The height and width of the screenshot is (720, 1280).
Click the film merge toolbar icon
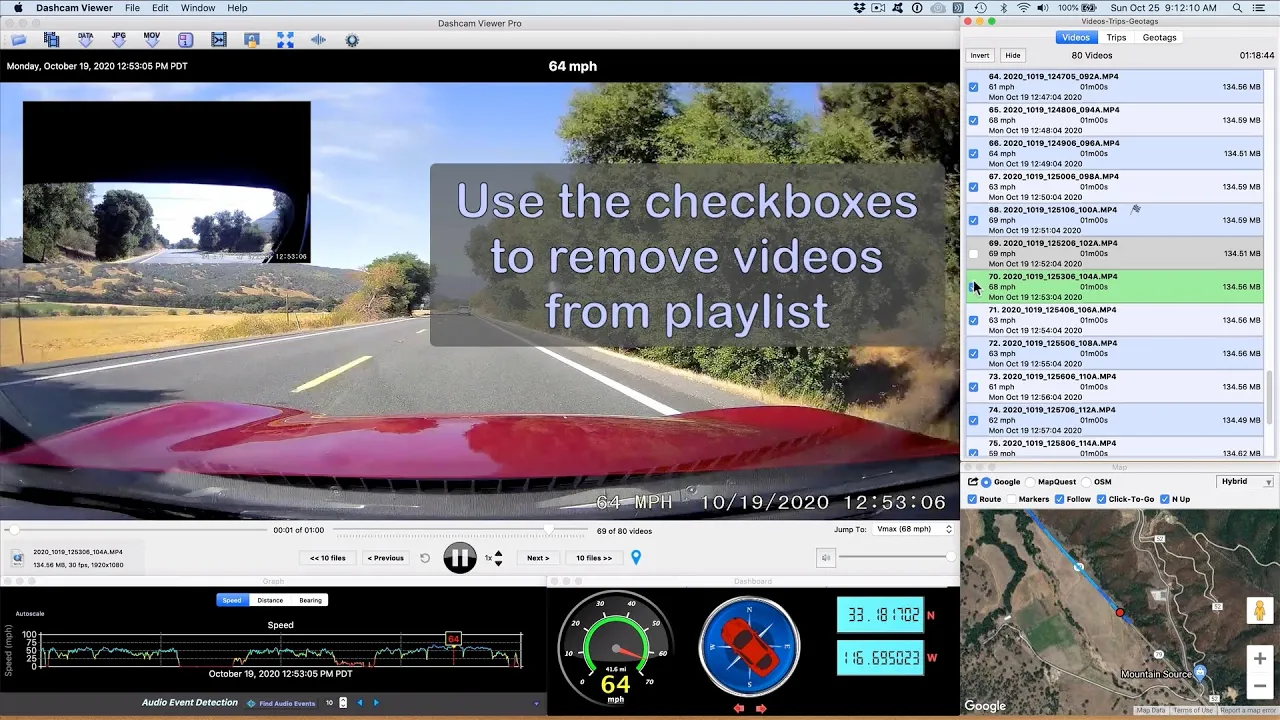[219, 40]
